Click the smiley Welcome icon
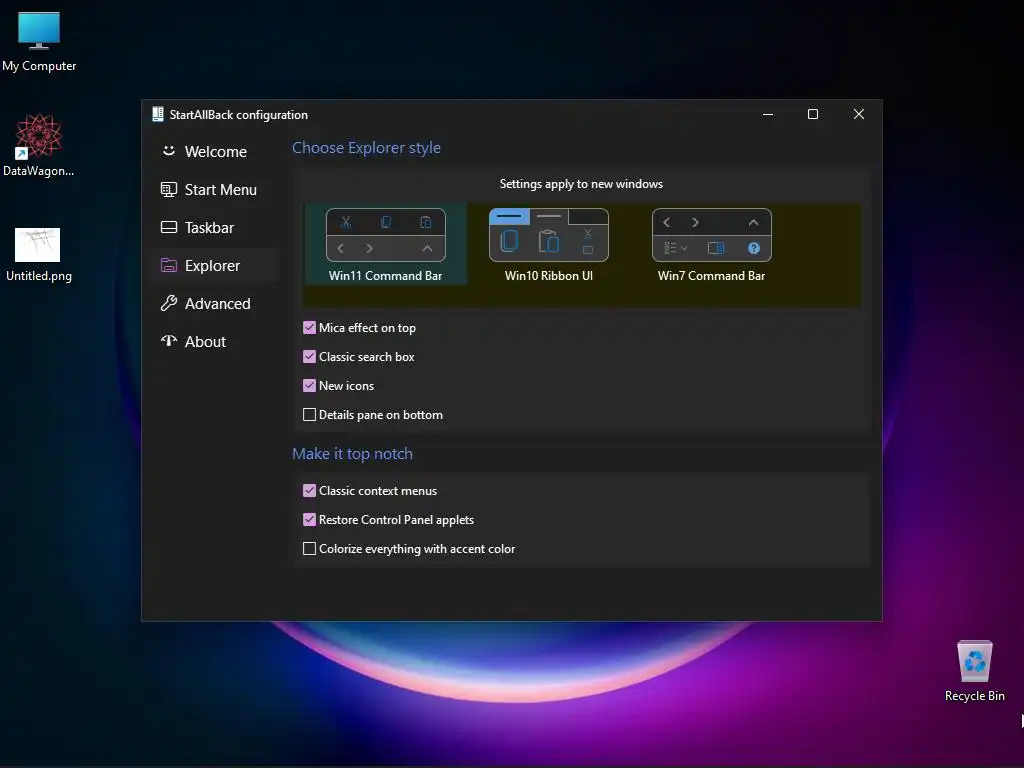Image resolution: width=1024 pixels, height=768 pixels. click(168, 151)
